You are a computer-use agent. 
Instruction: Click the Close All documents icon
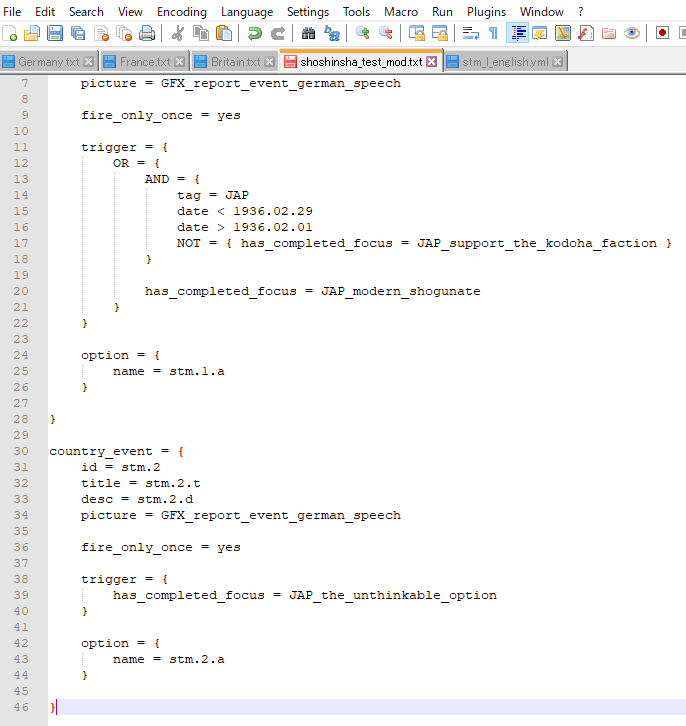124,33
